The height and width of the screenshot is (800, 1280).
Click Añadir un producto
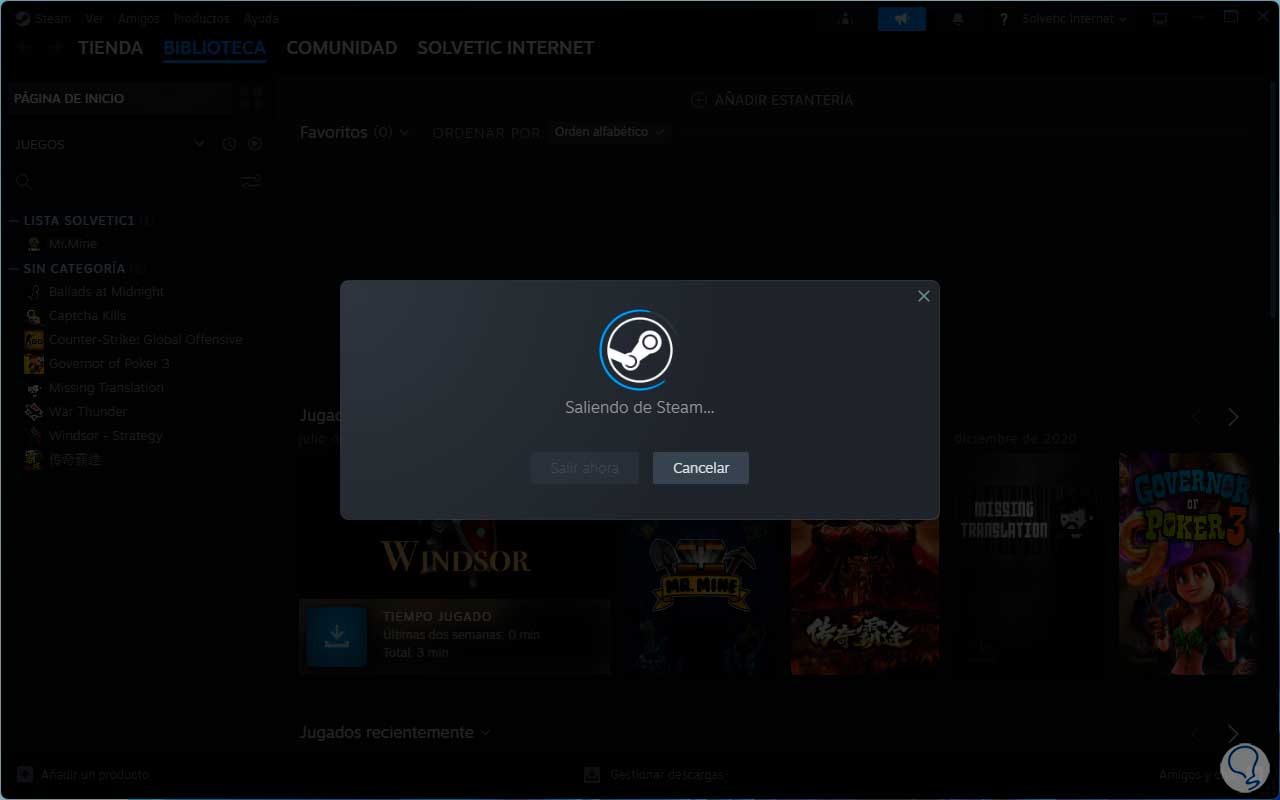[x=84, y=775]
